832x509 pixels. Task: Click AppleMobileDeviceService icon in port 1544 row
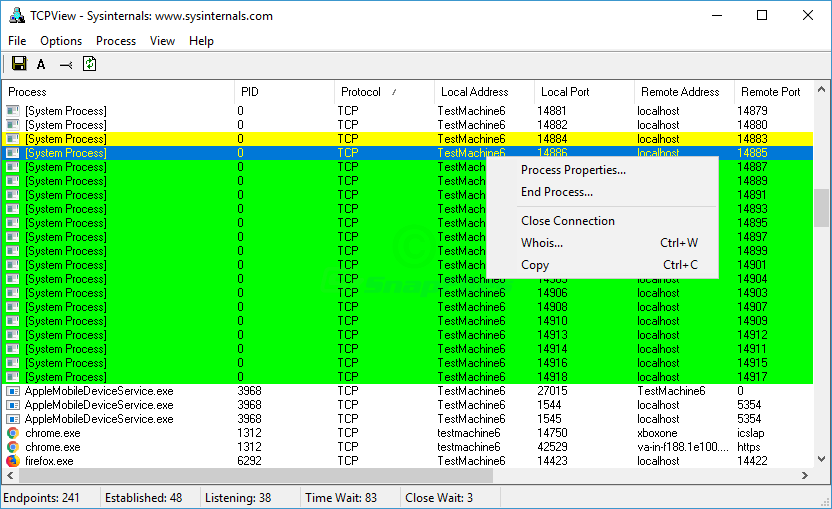pyautogui.click(x=13, y=405)
